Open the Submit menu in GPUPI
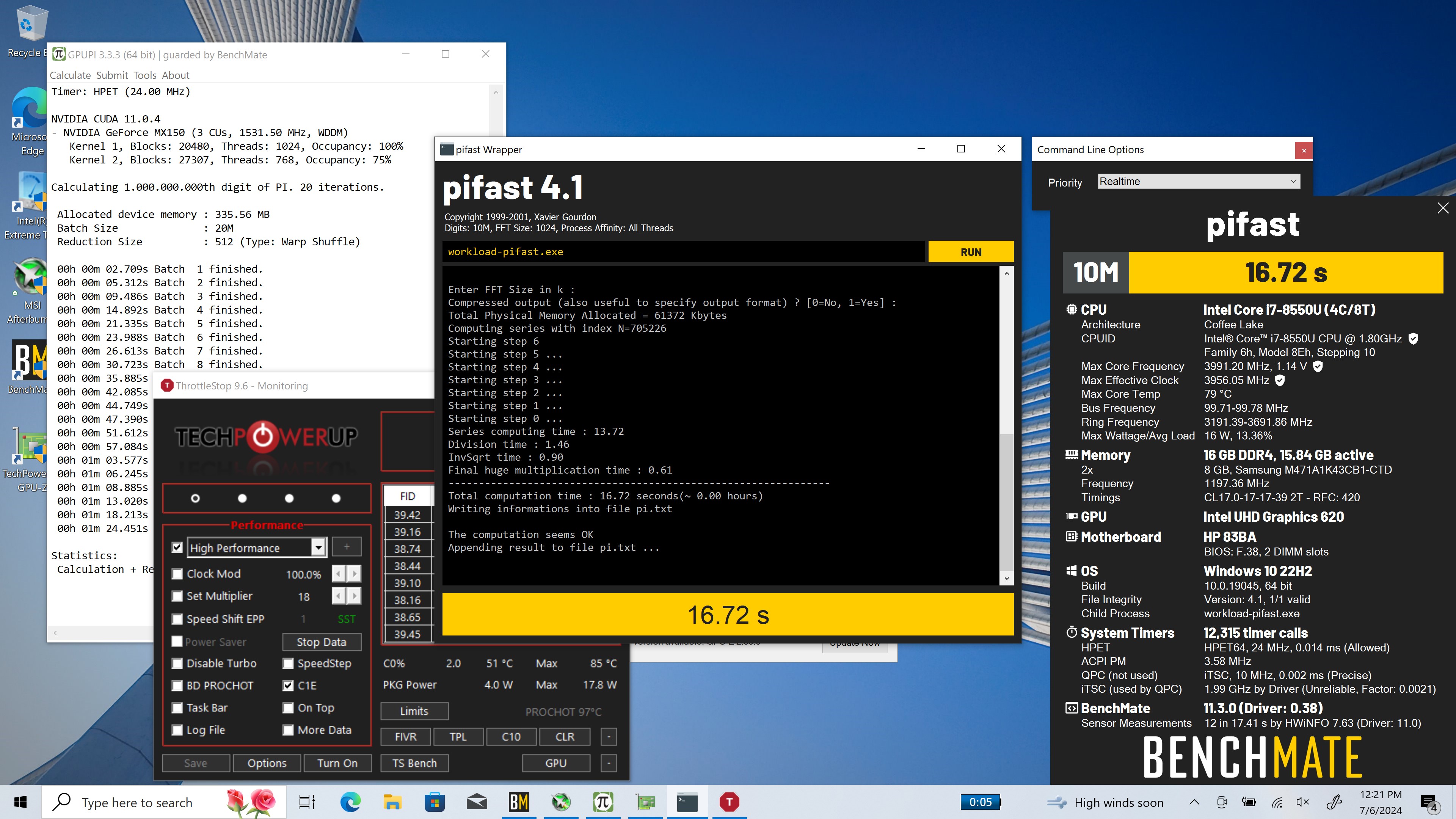Image resolution: width=1456 pixels, height=819 pixels. tap(112, 75)
